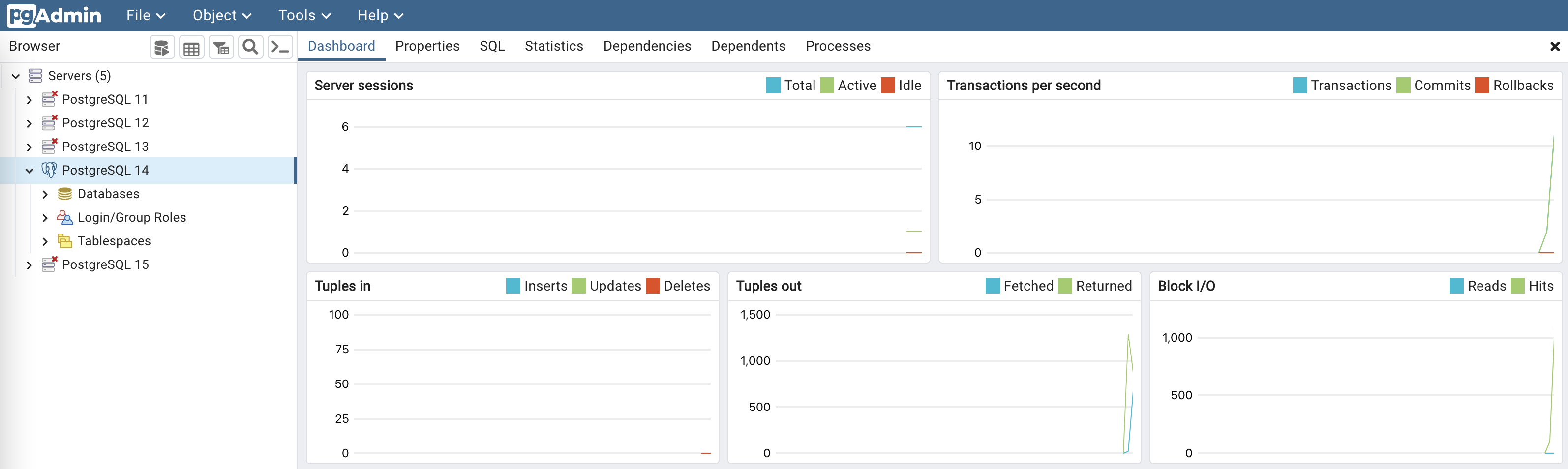Collapse the PostgreSQL 14 server node
The height and width of the screenshot is (469, 1568).
tap(29, 171)
